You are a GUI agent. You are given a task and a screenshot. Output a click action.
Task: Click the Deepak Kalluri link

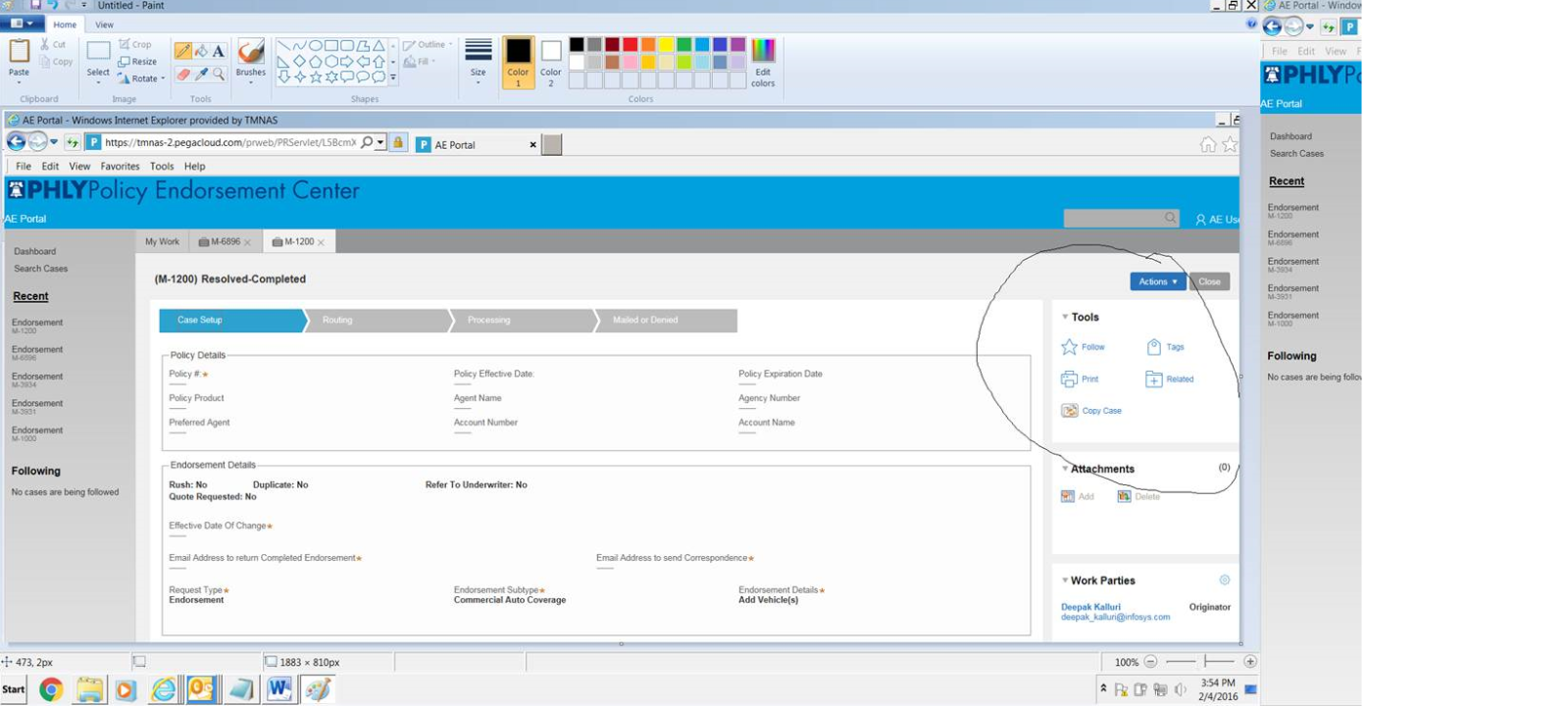[1090, 607]
